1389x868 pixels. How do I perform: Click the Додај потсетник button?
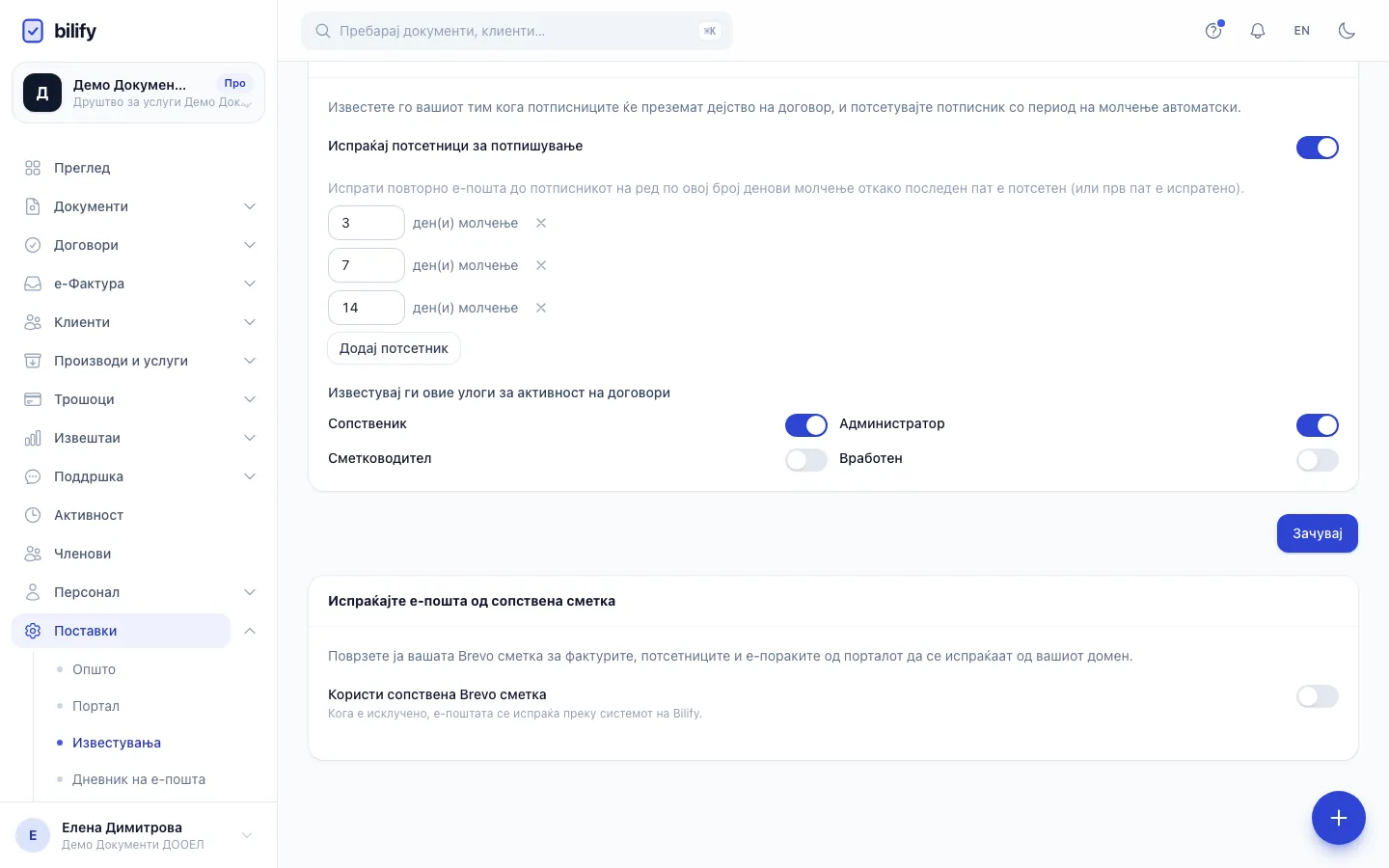point(394,348)
